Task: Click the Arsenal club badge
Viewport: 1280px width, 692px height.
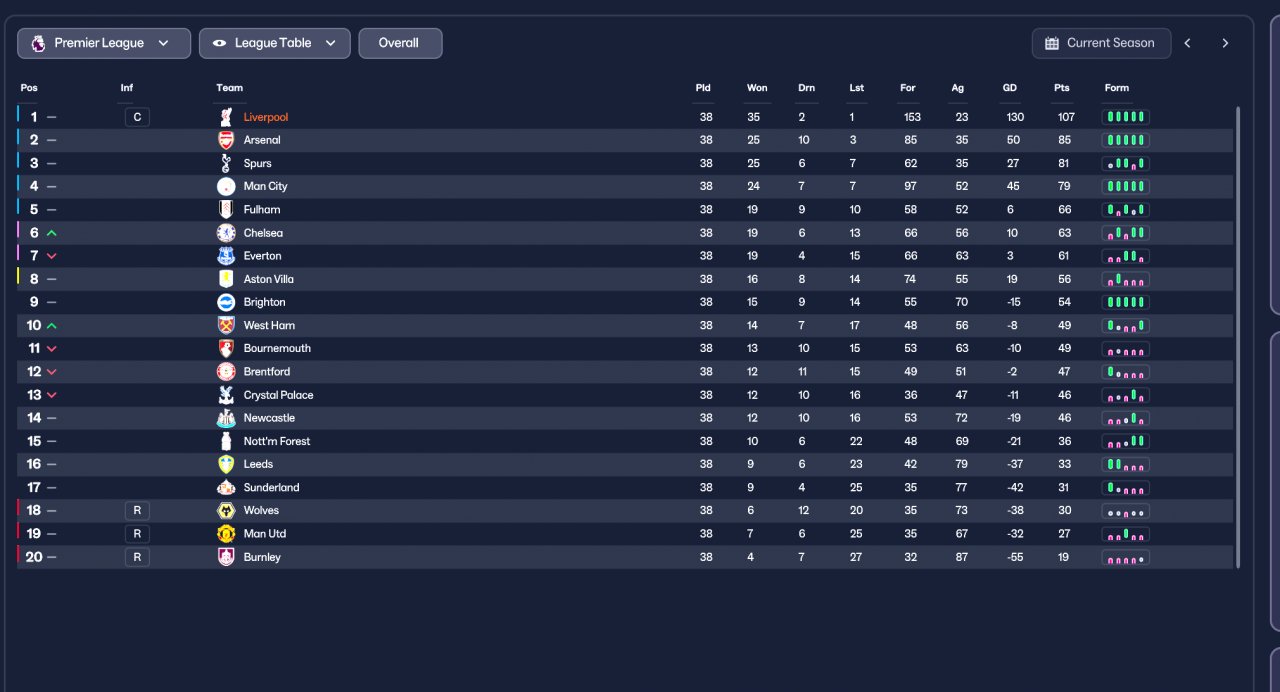Action: point(226,140)
